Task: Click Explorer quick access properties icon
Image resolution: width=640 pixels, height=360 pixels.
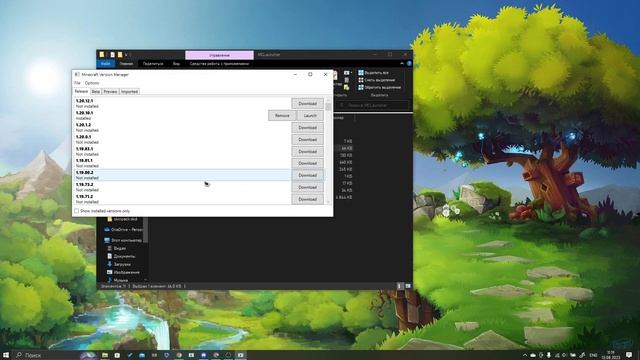Action: [x=112, y=55]
